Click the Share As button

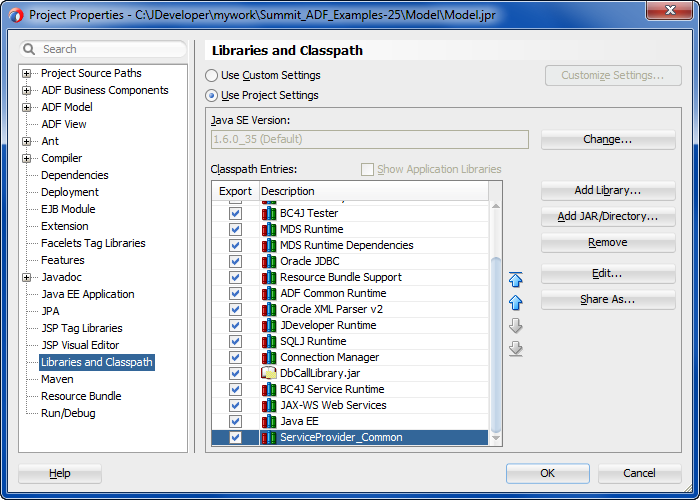click(x=608, y=300)
